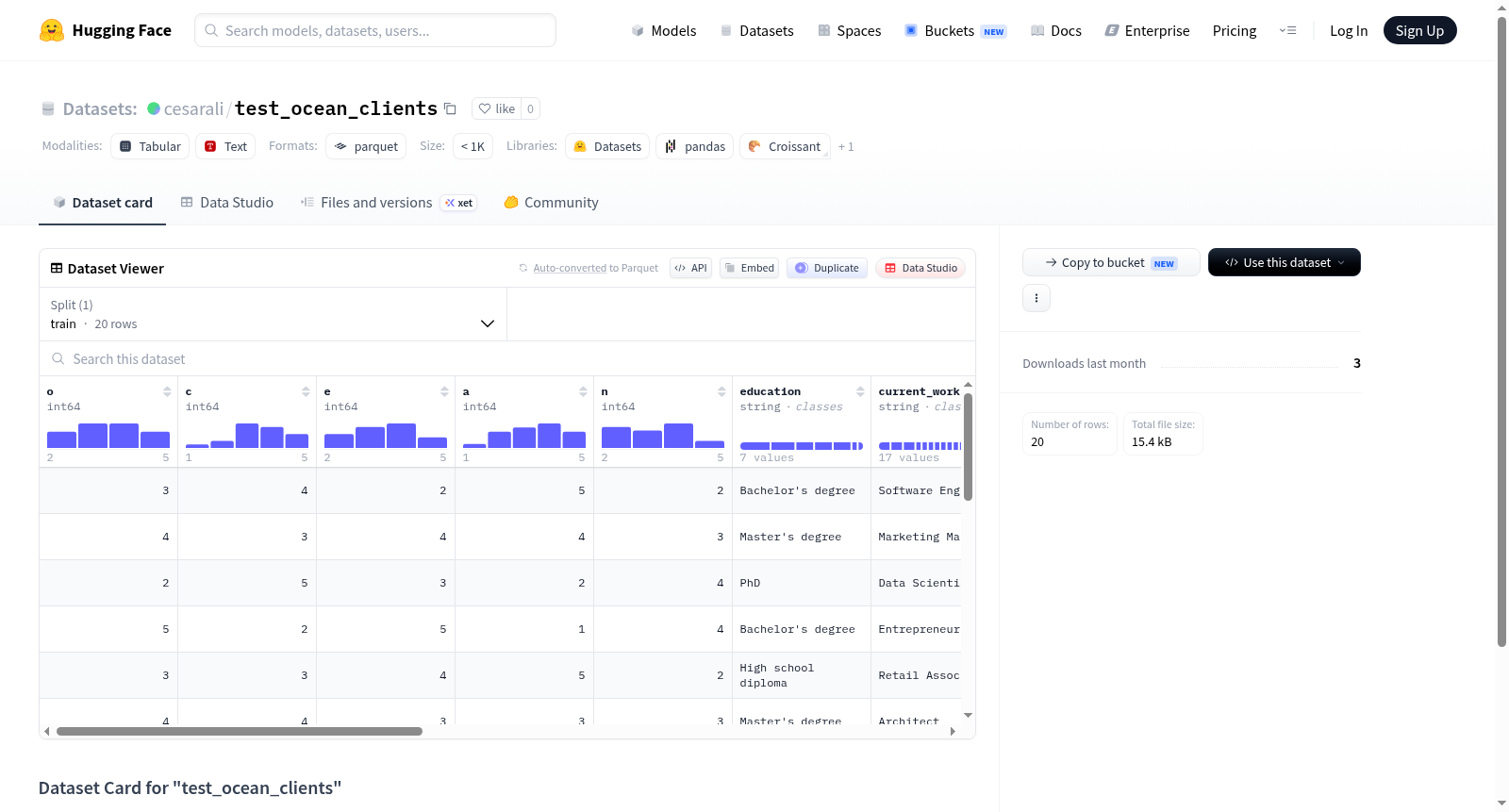Sort column c with its sort arrows

click(x=306, y=391)
